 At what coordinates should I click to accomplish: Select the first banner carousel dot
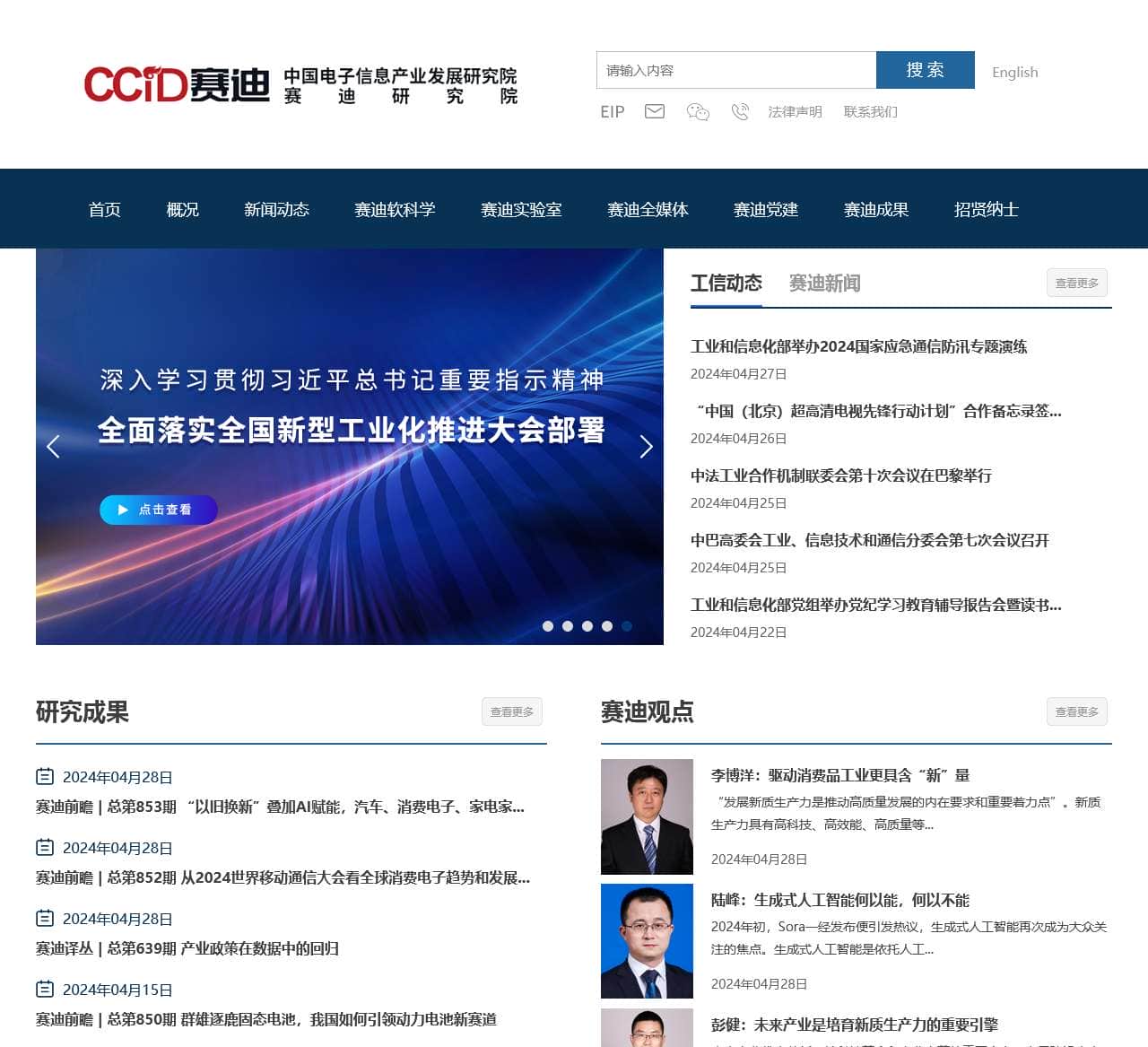[x=548, y=626]
